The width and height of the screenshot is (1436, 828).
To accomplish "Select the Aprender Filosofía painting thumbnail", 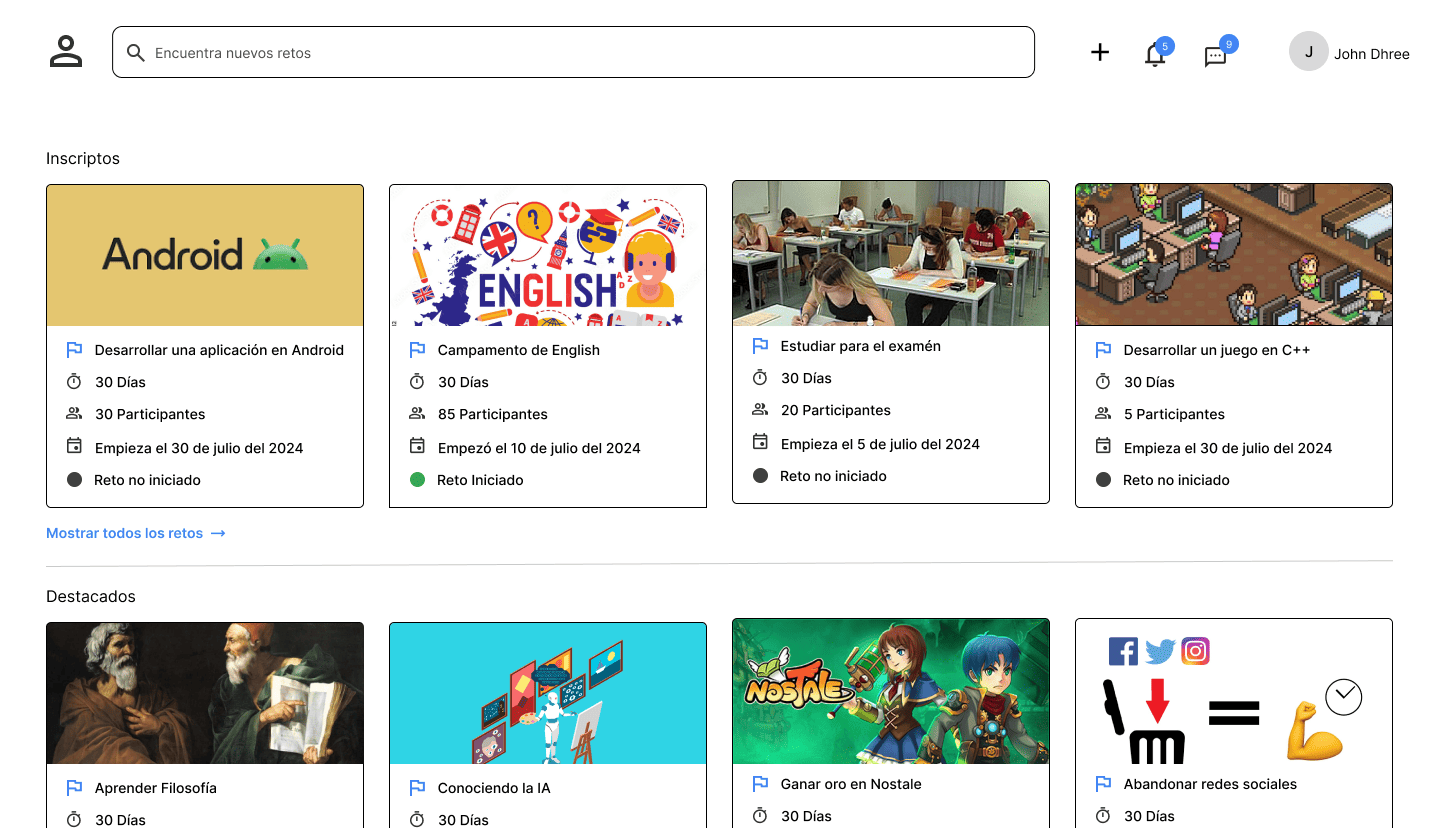I will pyautogui.click(x=205, y=693).
